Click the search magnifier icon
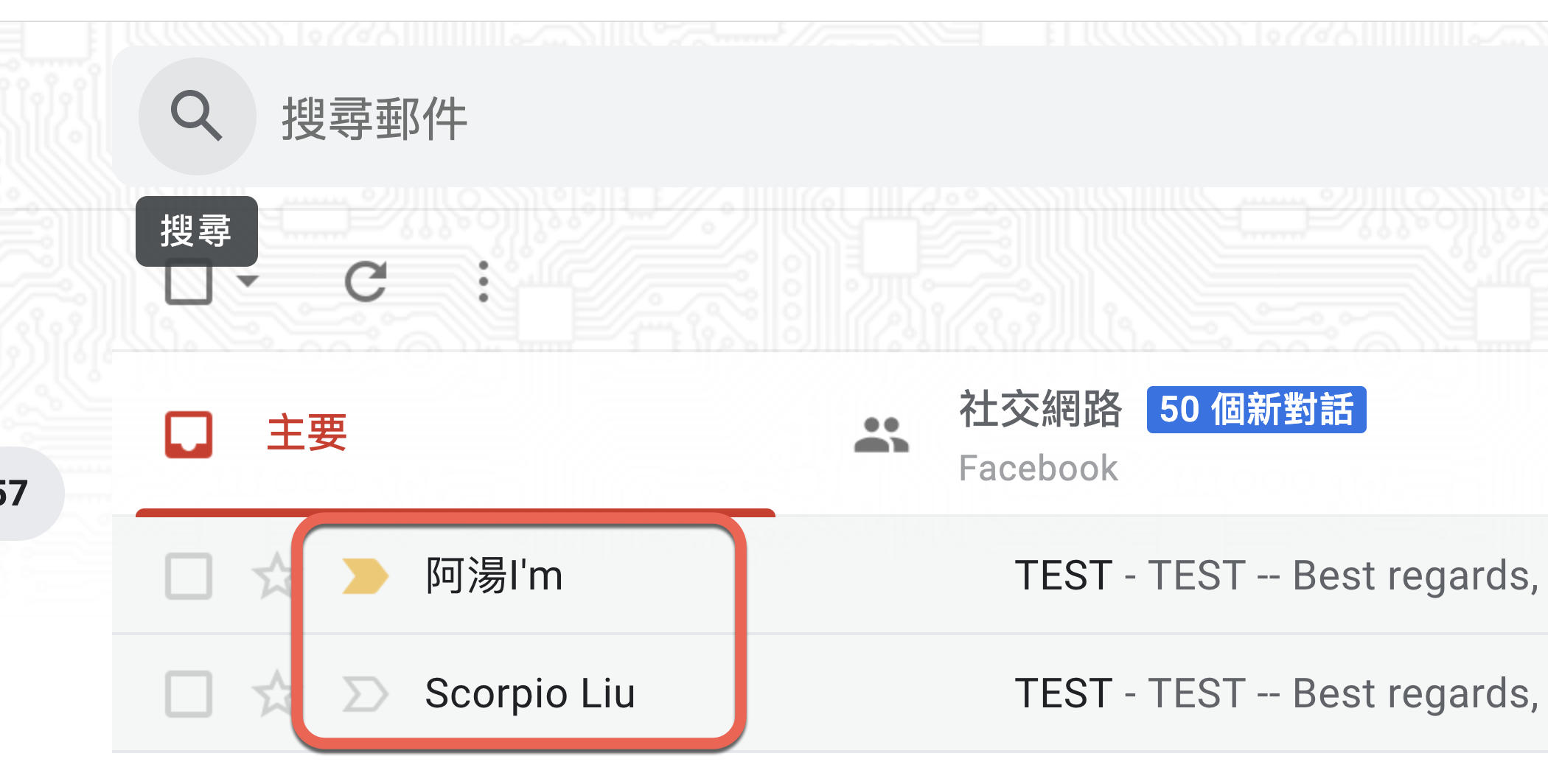The height and width of the screenshot is (784, 1548). point(196,116)
